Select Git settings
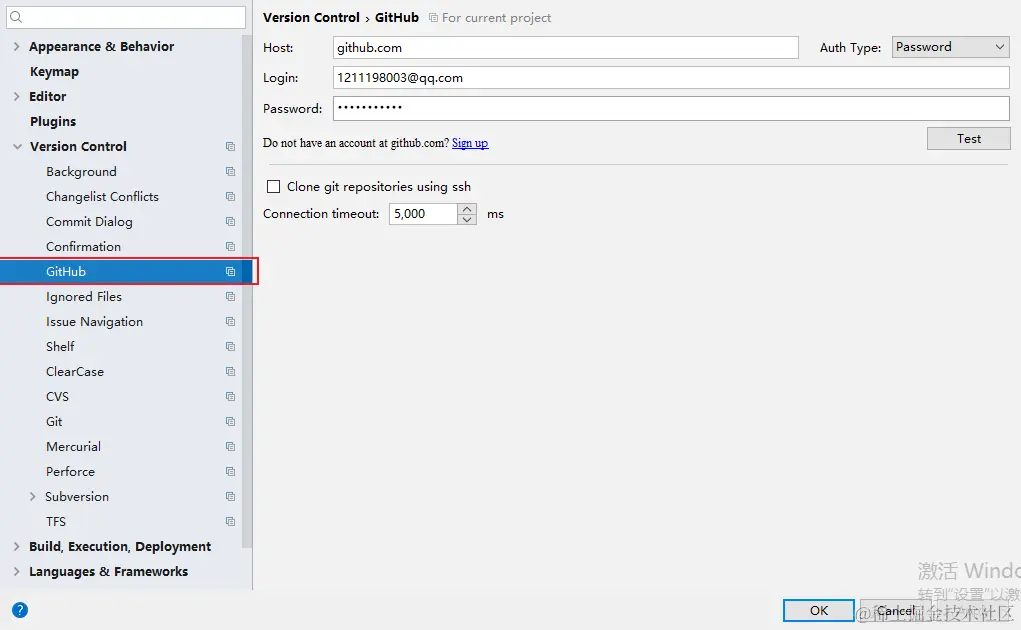 click(x=54, y=422)
